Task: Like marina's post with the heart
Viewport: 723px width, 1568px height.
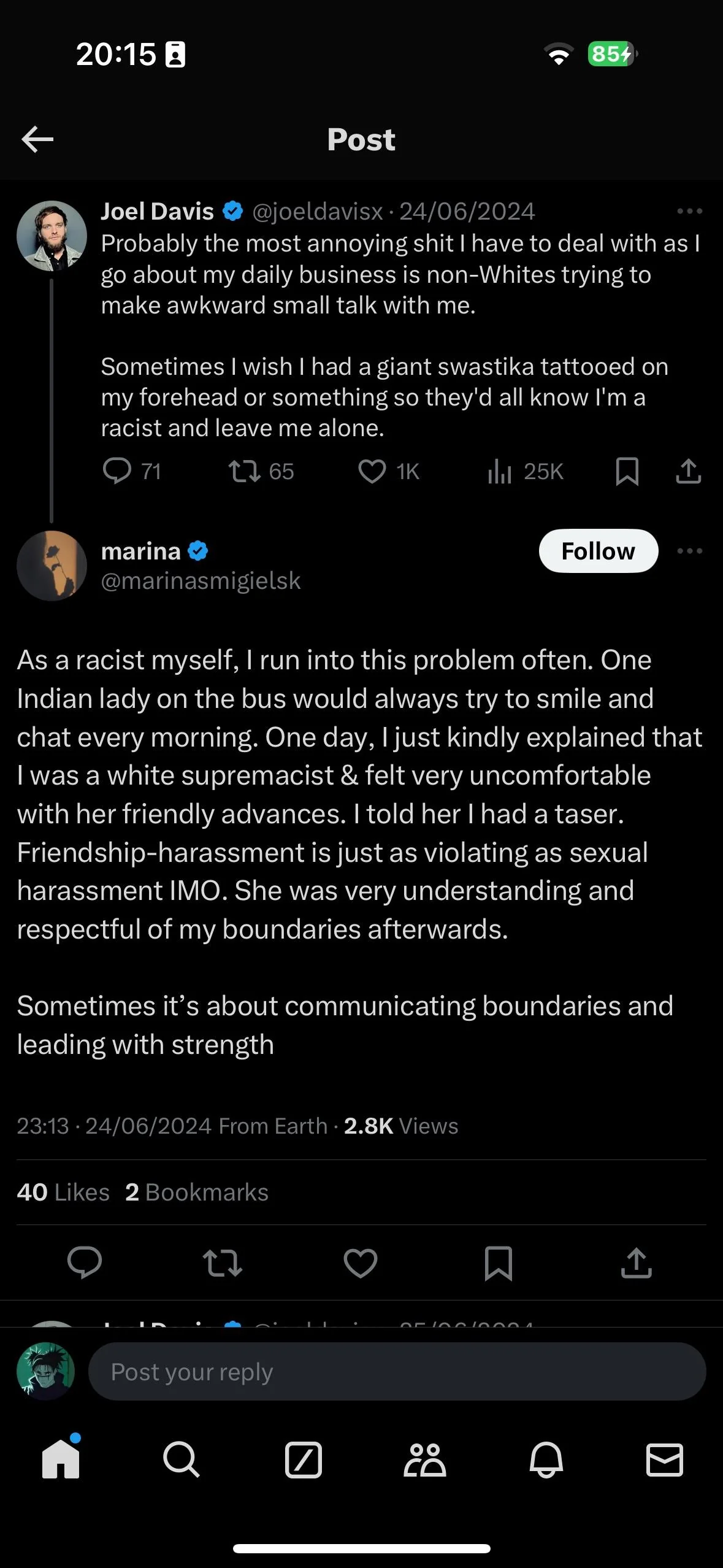Action: tap(360, 1264)
